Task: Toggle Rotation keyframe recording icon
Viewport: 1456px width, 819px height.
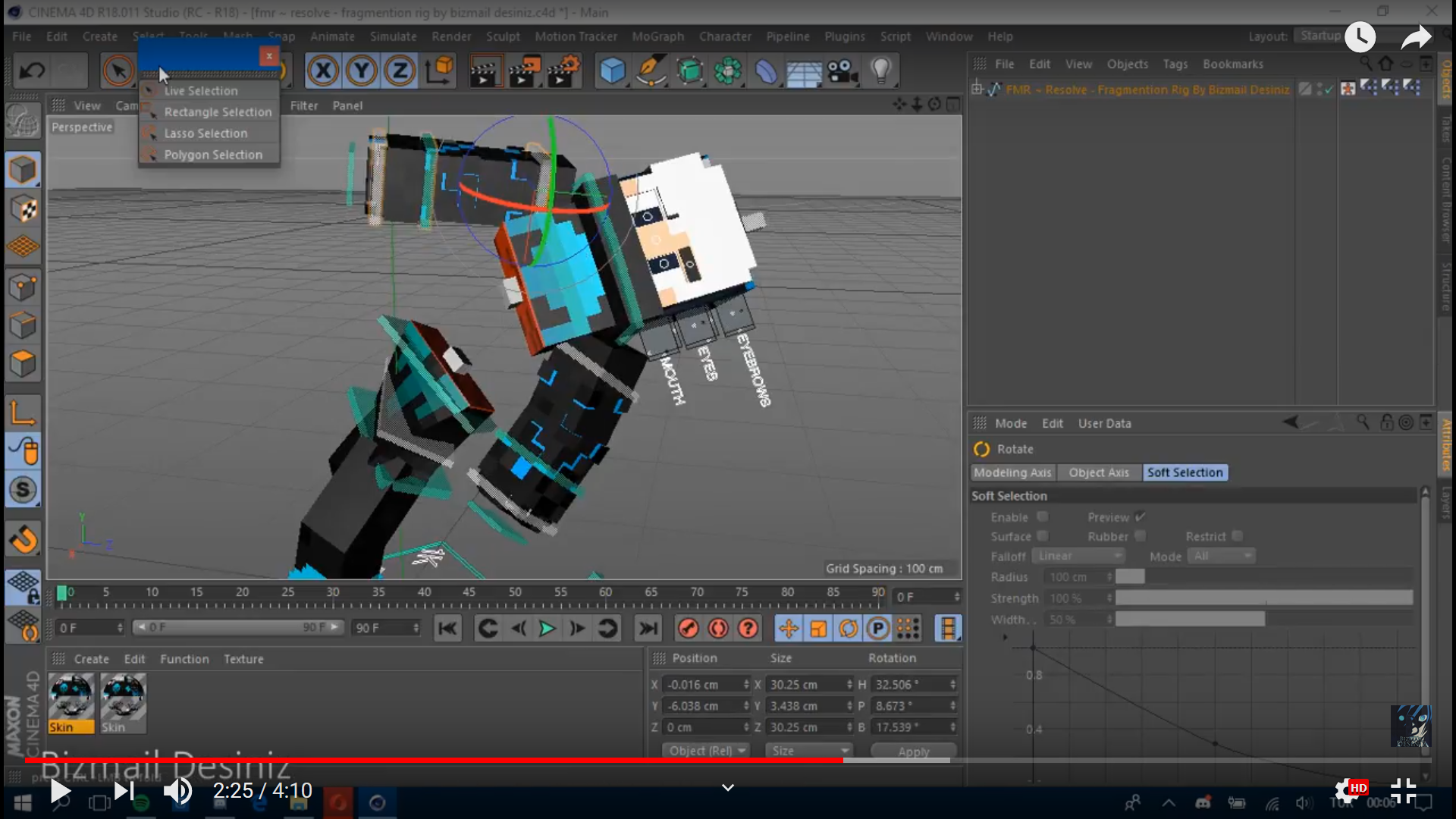Action: pos(848,628)
